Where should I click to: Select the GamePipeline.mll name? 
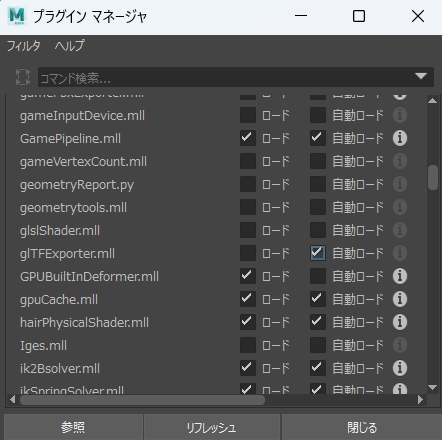coord(70,139)
